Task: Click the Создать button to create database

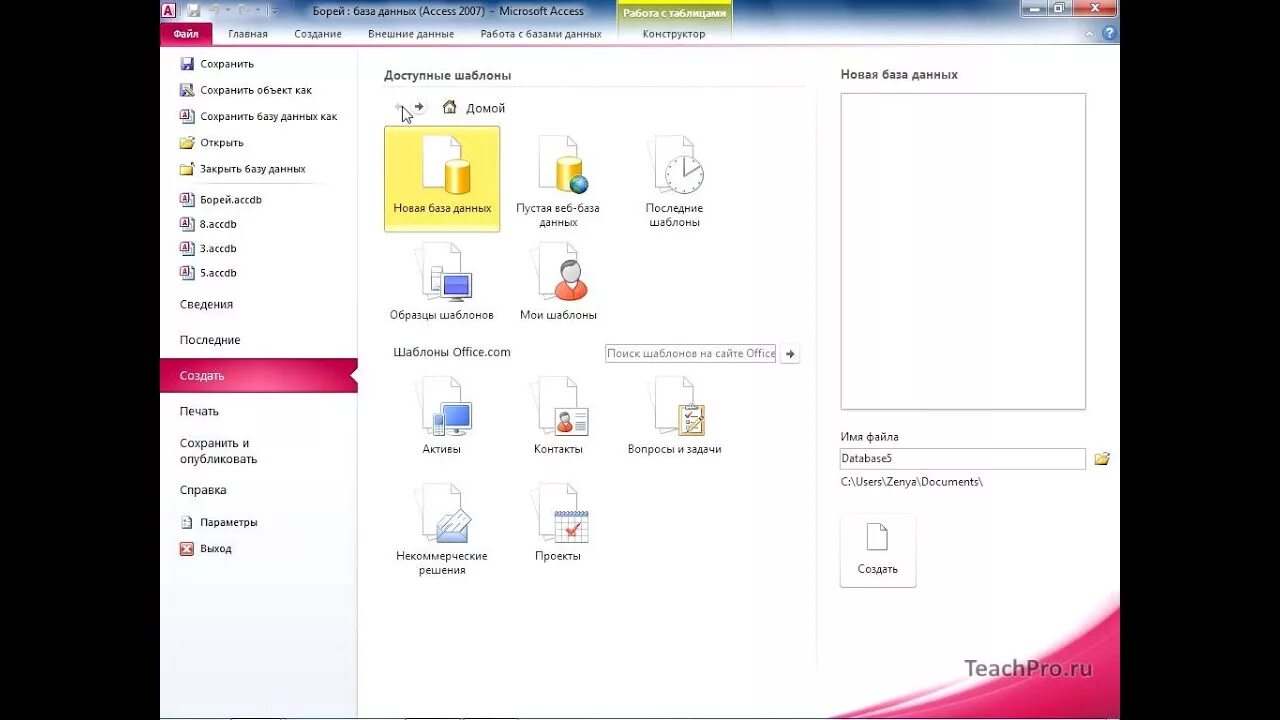Action: (x=878, y=550)
